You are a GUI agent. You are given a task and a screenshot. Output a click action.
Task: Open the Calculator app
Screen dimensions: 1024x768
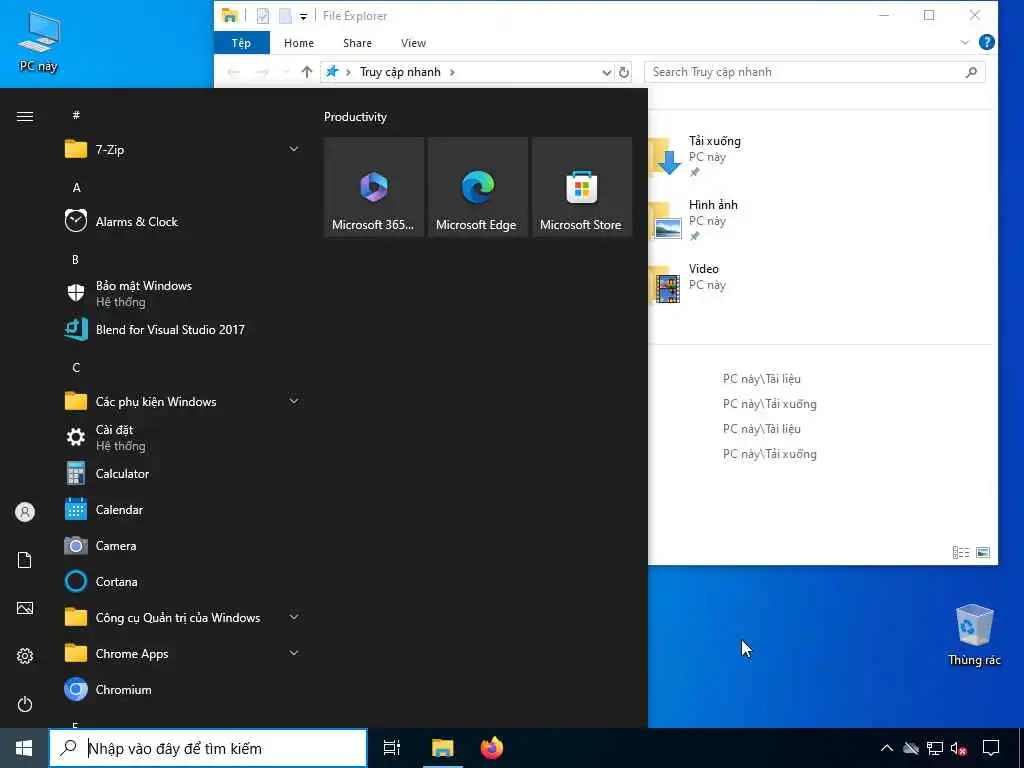point(183,473)
